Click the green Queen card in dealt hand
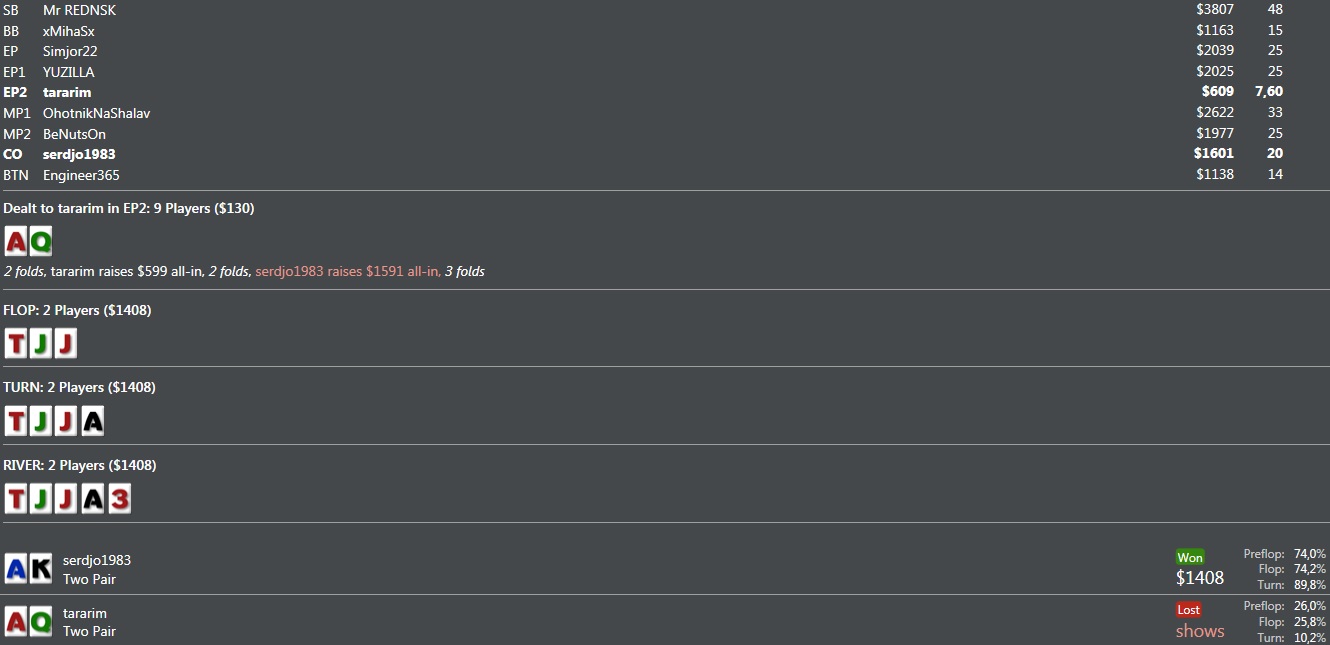 point(40,241)
